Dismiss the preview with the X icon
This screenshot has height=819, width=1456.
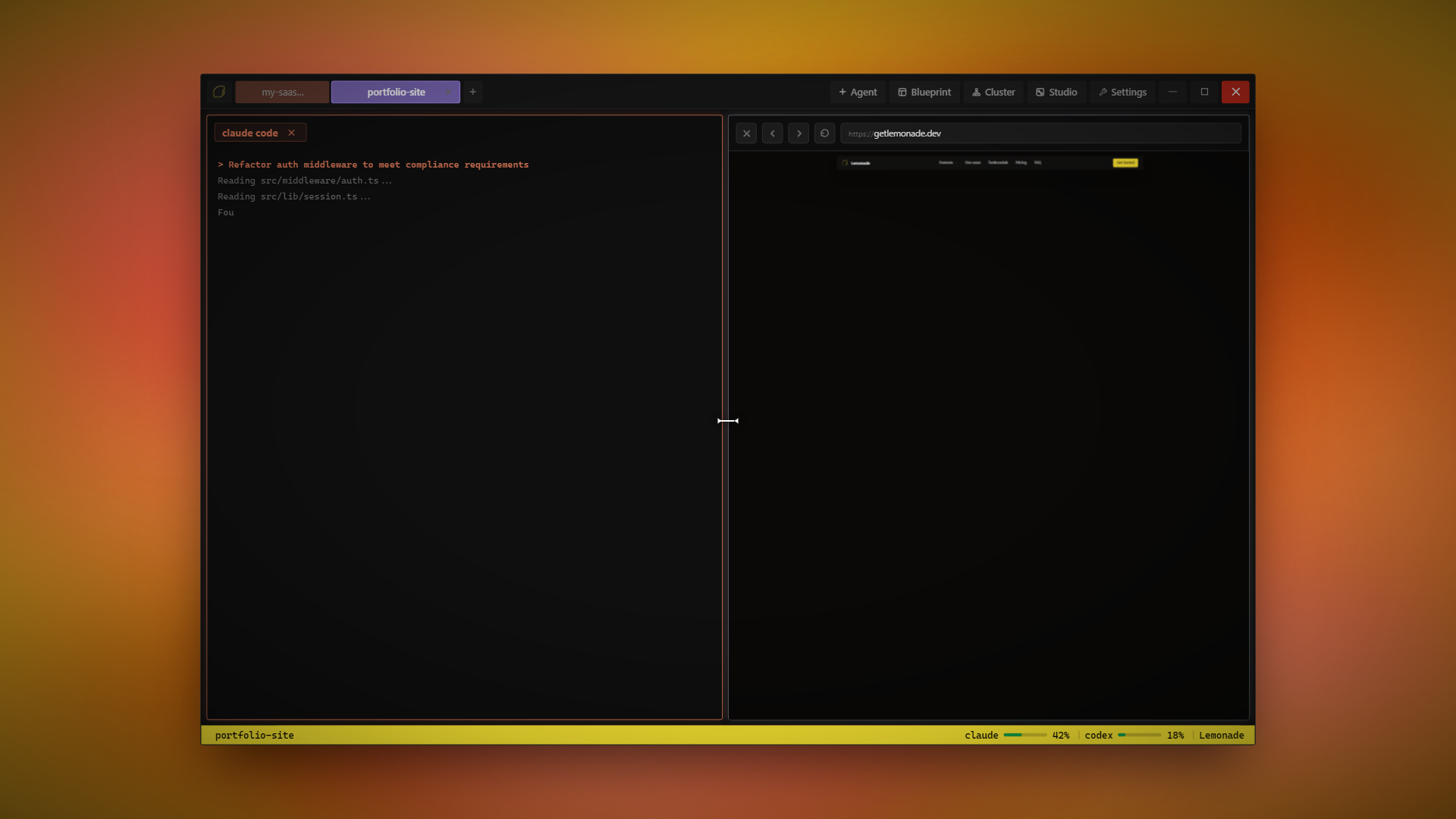746,133
